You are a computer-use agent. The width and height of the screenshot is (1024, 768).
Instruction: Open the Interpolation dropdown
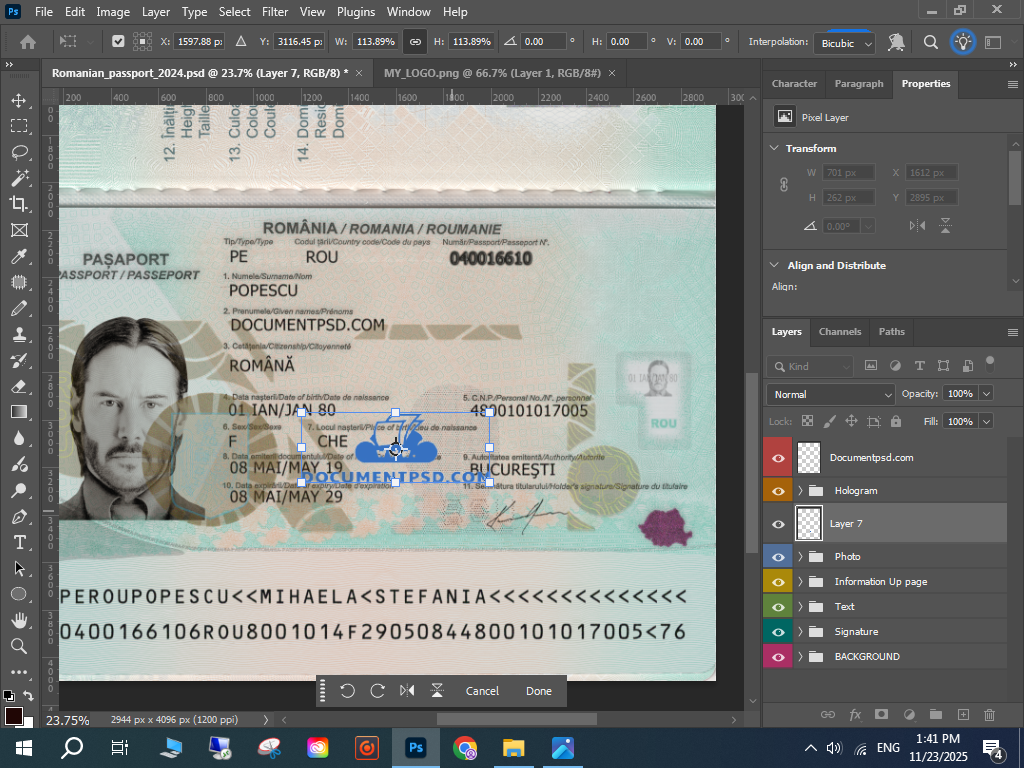(846, 43)
